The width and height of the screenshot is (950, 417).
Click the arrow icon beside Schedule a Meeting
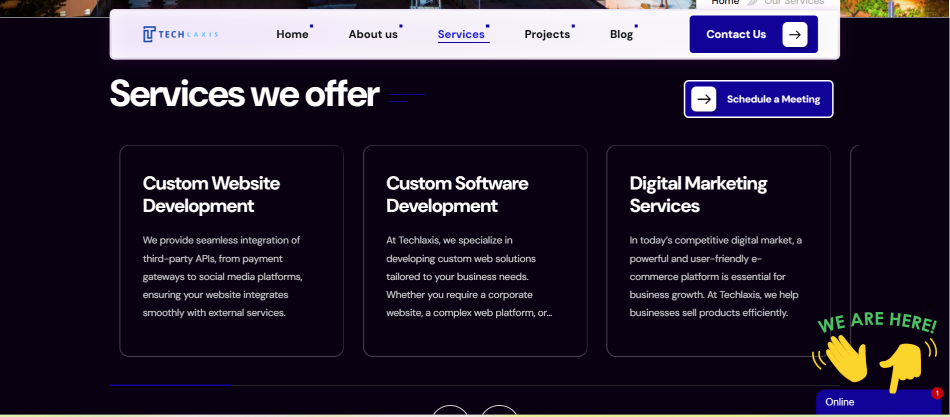pos(704,99)
